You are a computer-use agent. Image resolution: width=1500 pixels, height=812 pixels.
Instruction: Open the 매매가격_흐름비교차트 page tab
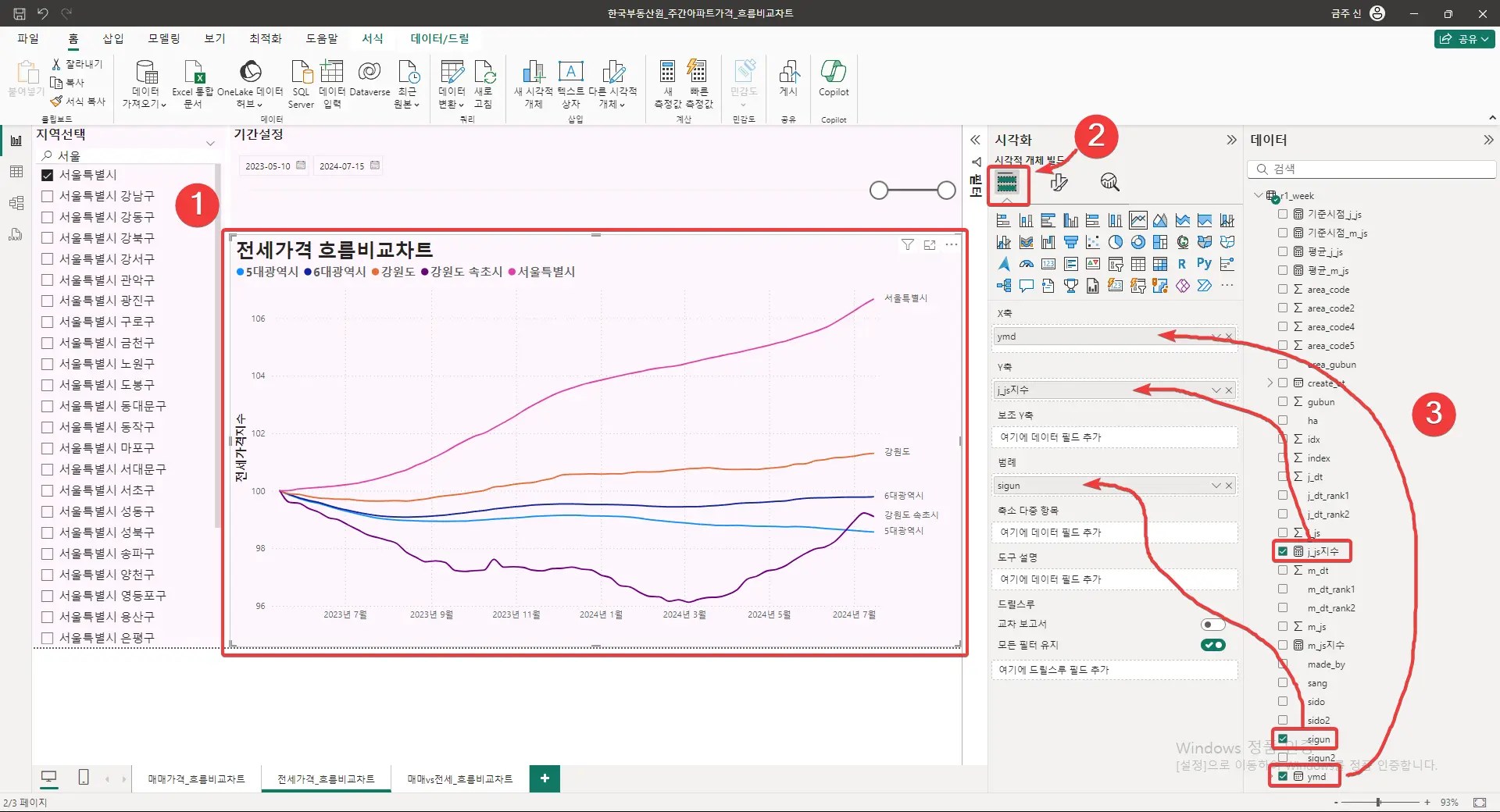(x=197, y=778)
